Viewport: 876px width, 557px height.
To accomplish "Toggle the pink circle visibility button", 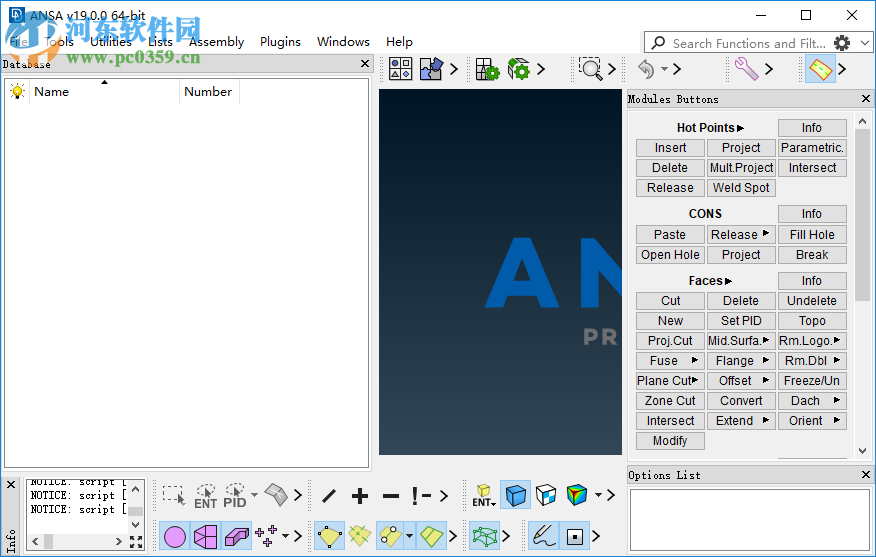I will pos(175,536).
